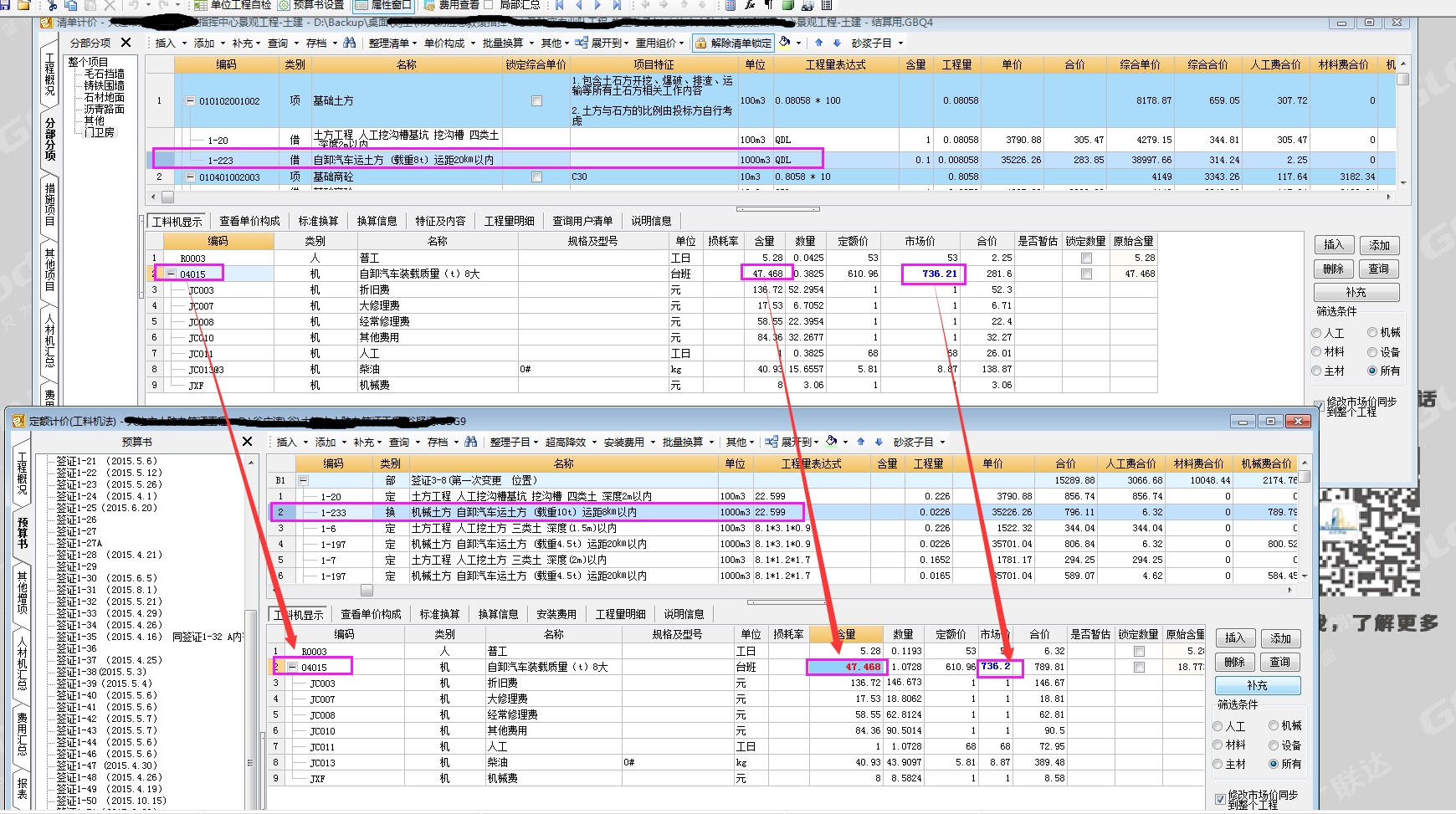Check 锁定数量 for 04015 row in 定额计价 window

[1139, 667]
